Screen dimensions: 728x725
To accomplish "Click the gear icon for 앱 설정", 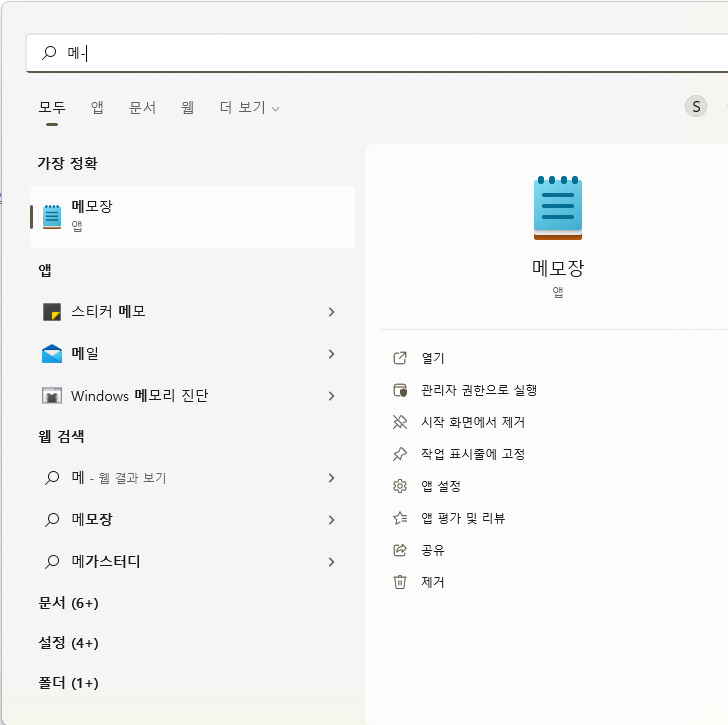I will (400, 486).
